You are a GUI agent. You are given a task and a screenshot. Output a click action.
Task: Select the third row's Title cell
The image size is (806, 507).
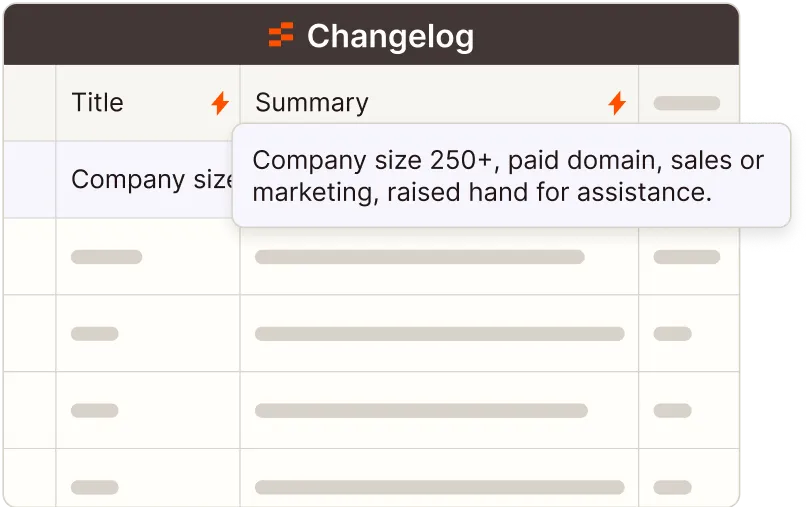pos(148,334)
